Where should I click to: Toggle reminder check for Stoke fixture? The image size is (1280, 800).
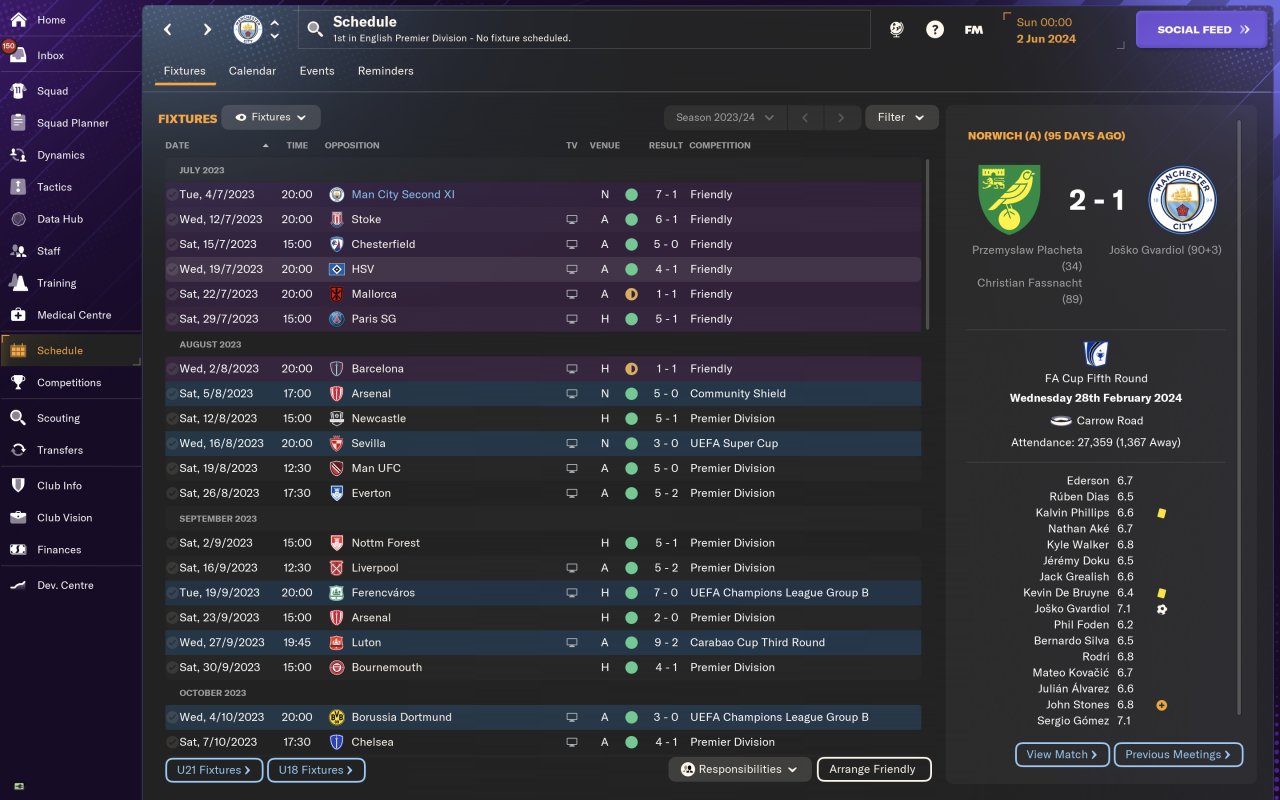click(x=172, y=220)
